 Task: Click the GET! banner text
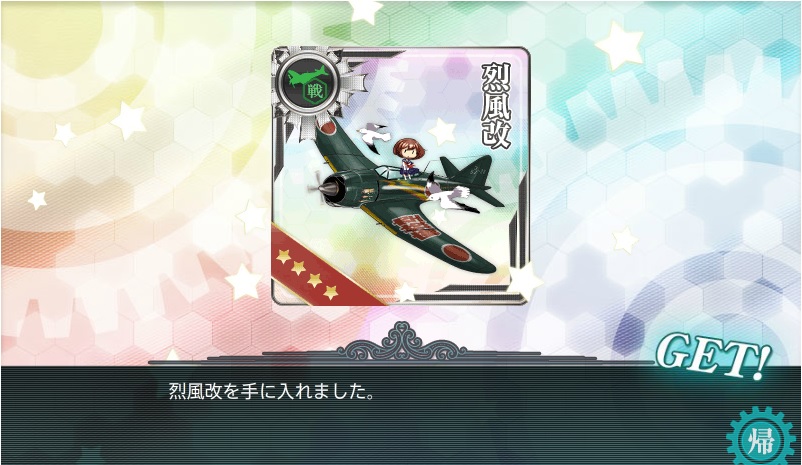[713, 356]
